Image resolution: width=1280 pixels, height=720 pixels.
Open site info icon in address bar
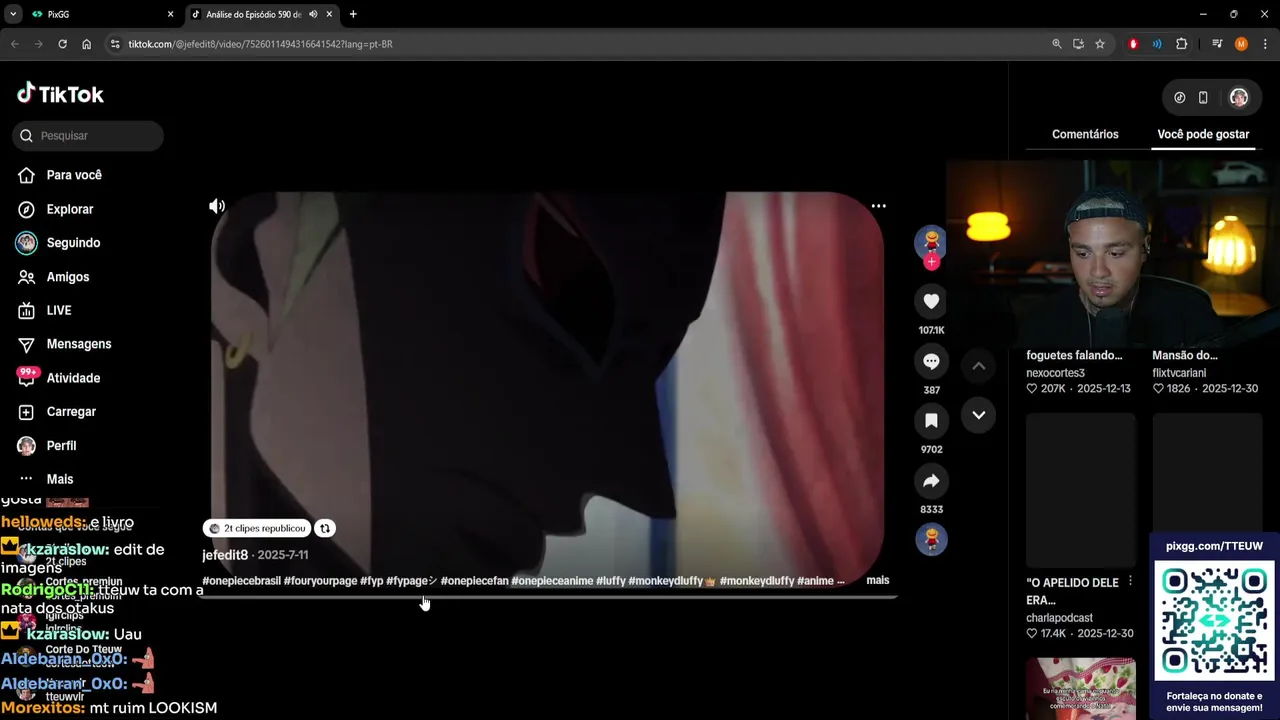coord(115,44)
